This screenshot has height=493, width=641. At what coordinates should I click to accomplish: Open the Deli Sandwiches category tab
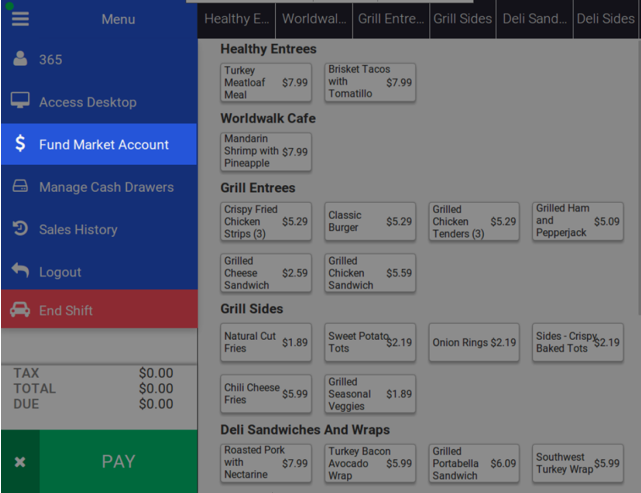537,19
